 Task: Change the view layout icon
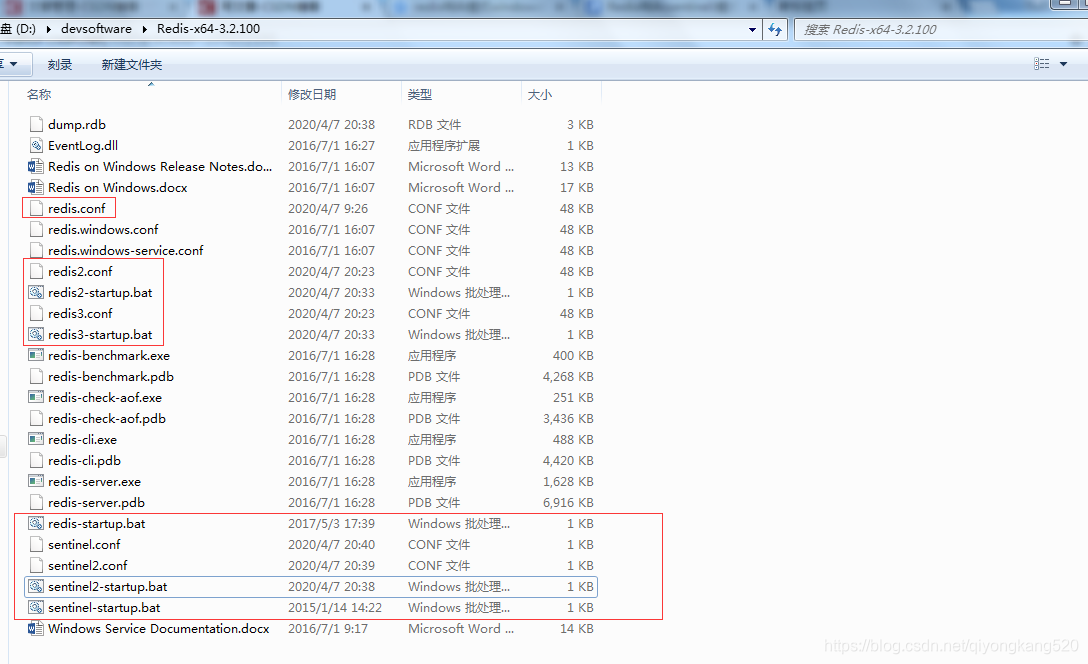tap(1042, 64)
